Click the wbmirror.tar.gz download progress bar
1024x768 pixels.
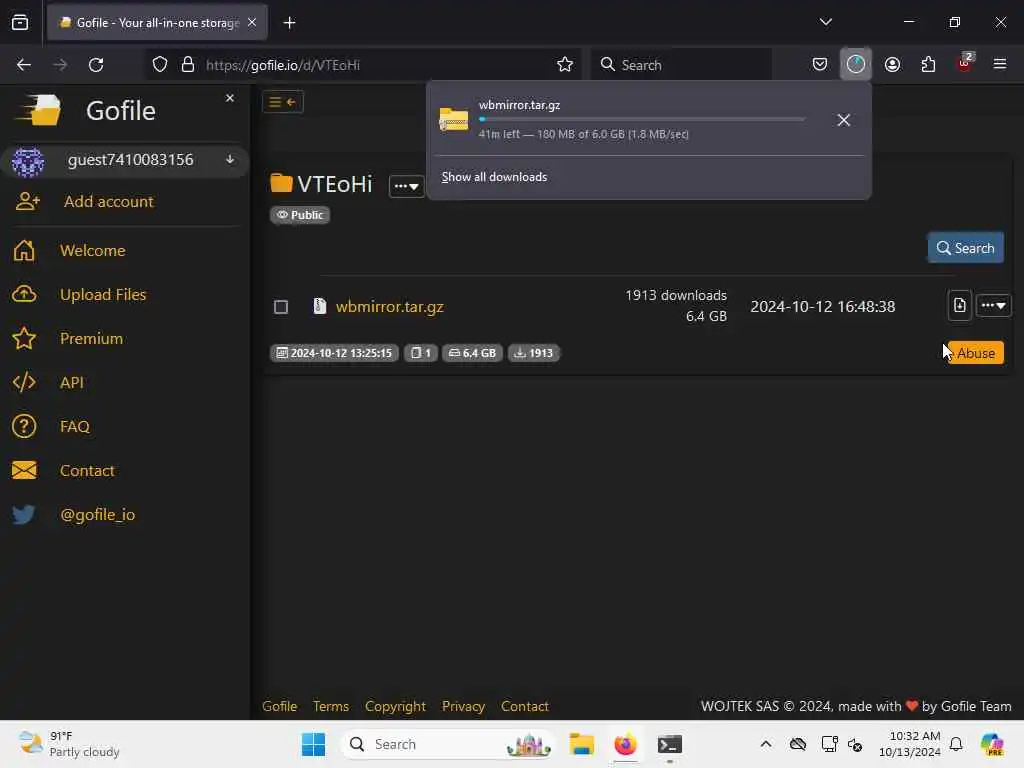(x=643, y=120)
